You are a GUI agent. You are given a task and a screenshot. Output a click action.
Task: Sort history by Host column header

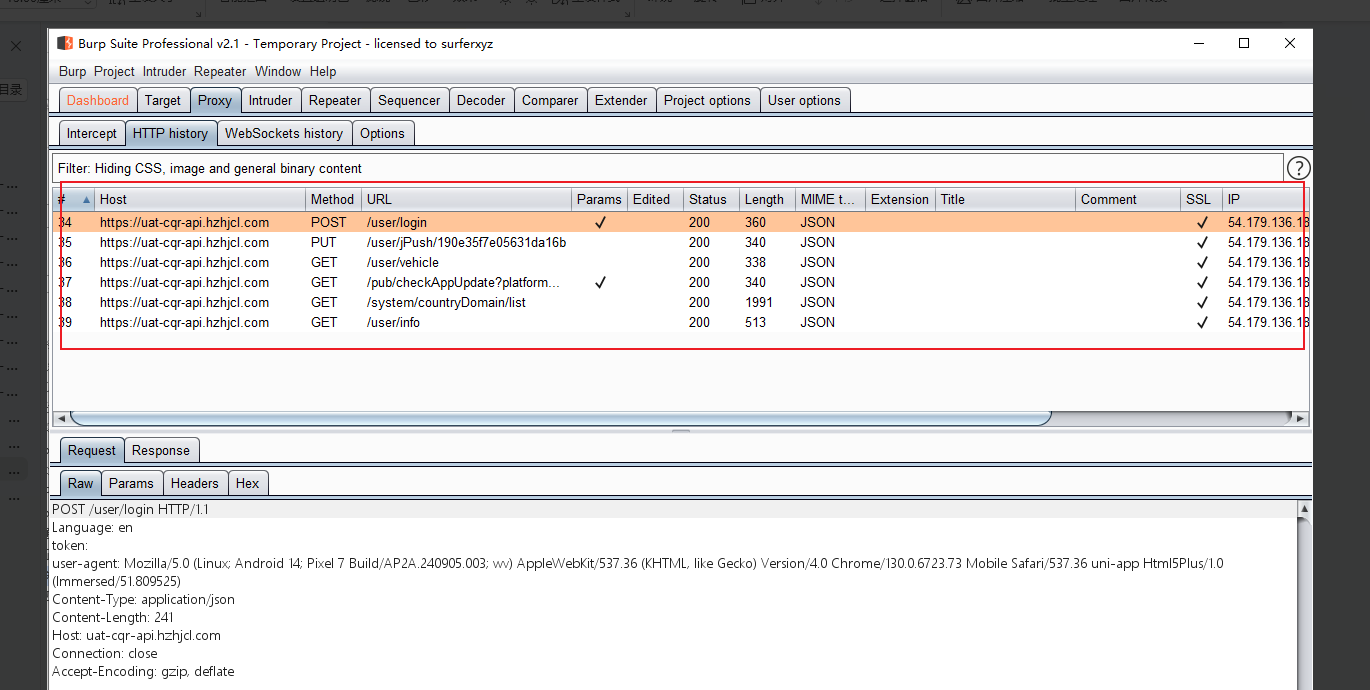click(x=200, y=199)
